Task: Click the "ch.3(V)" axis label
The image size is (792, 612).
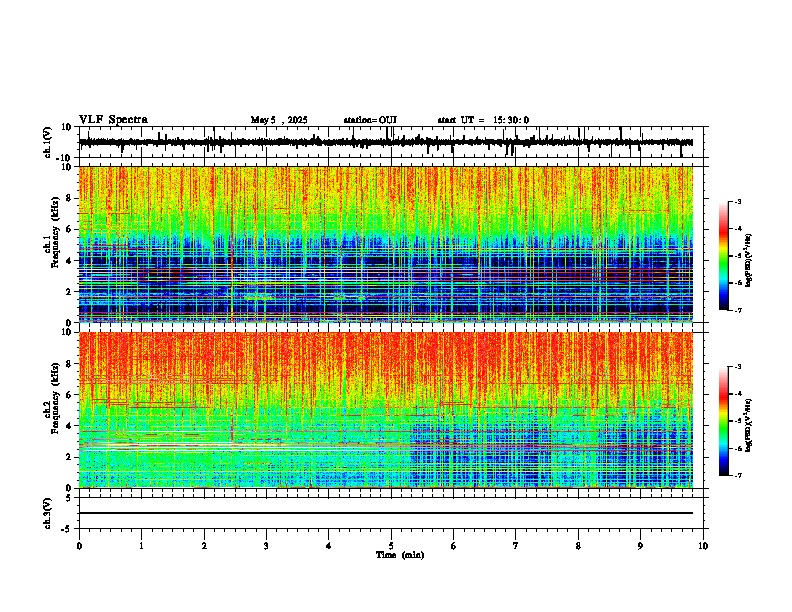Action: [x=48, y=513]
